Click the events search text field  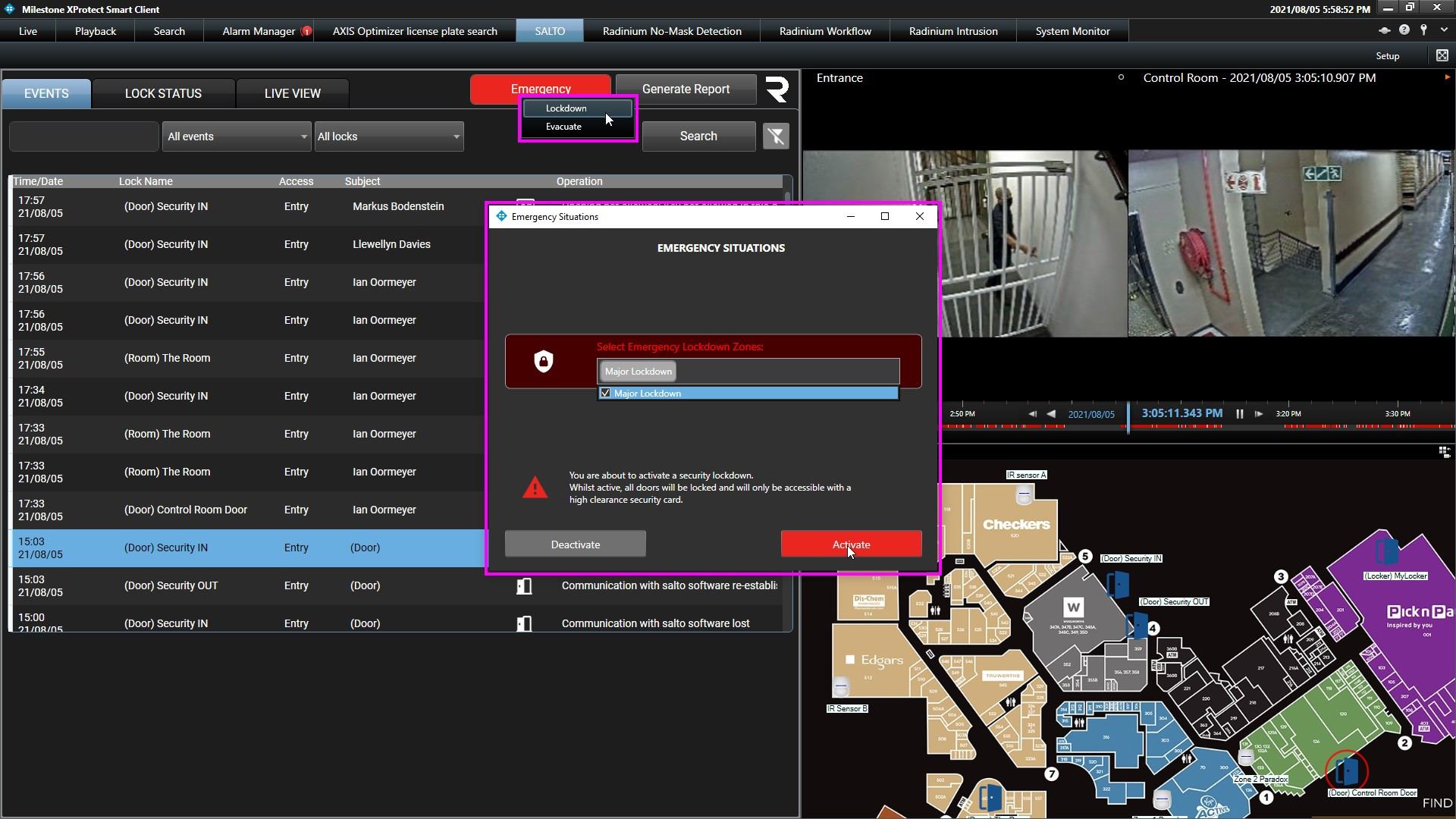point(83,136)
